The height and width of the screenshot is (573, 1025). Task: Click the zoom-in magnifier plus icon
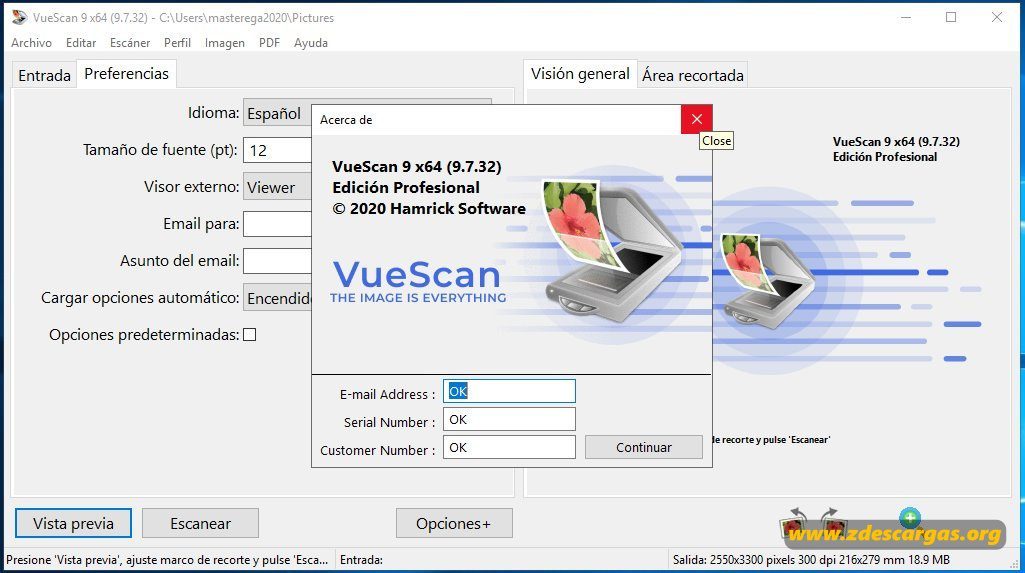pos(909,517)
